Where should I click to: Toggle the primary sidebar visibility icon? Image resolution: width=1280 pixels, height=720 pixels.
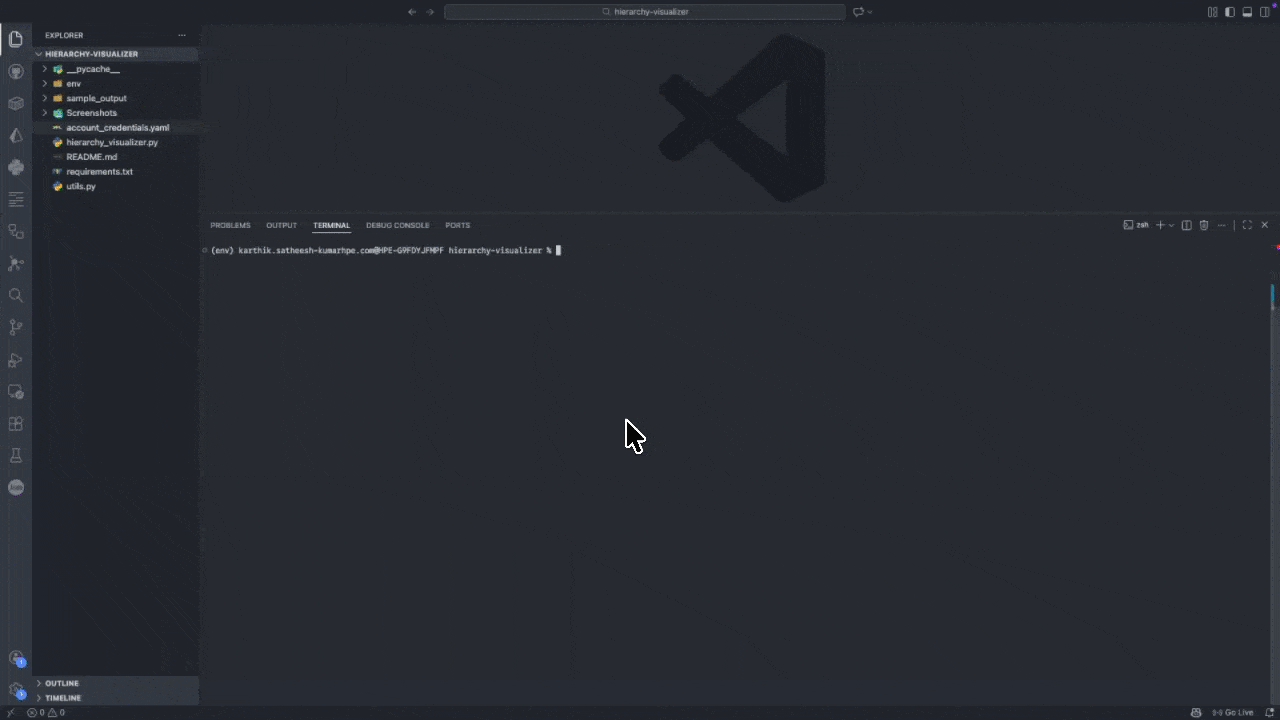pos(1229,11)
